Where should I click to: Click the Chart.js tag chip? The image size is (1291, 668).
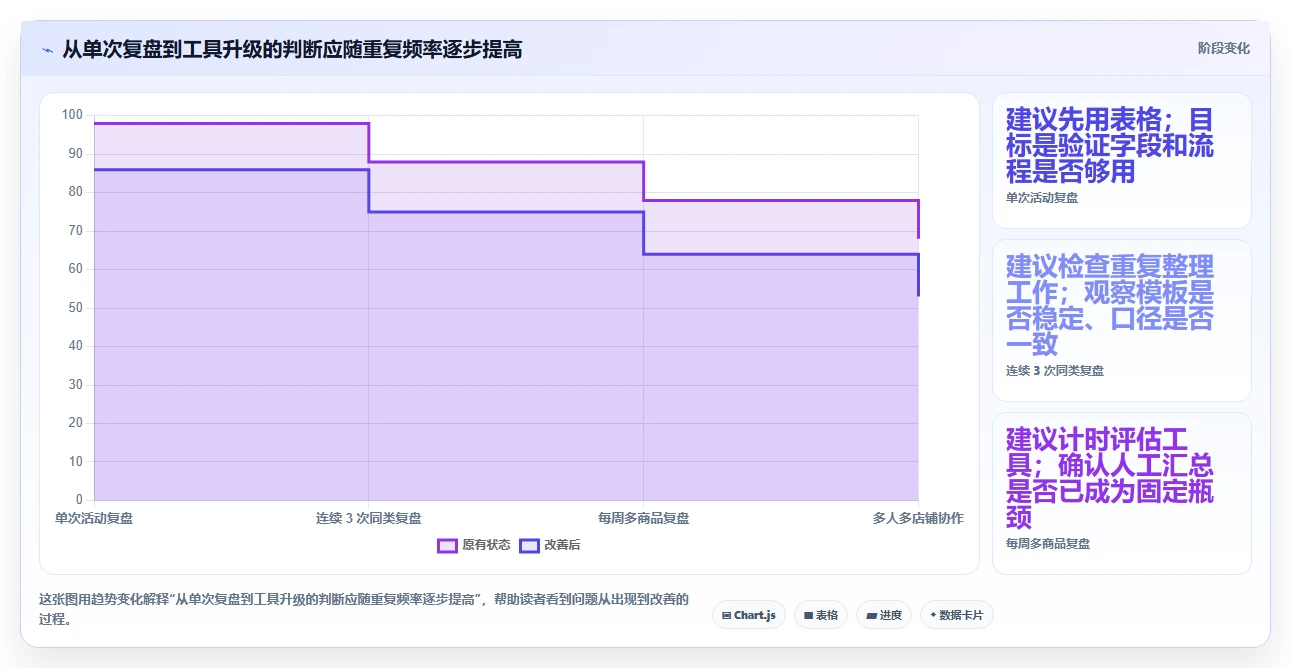(749, 615)
